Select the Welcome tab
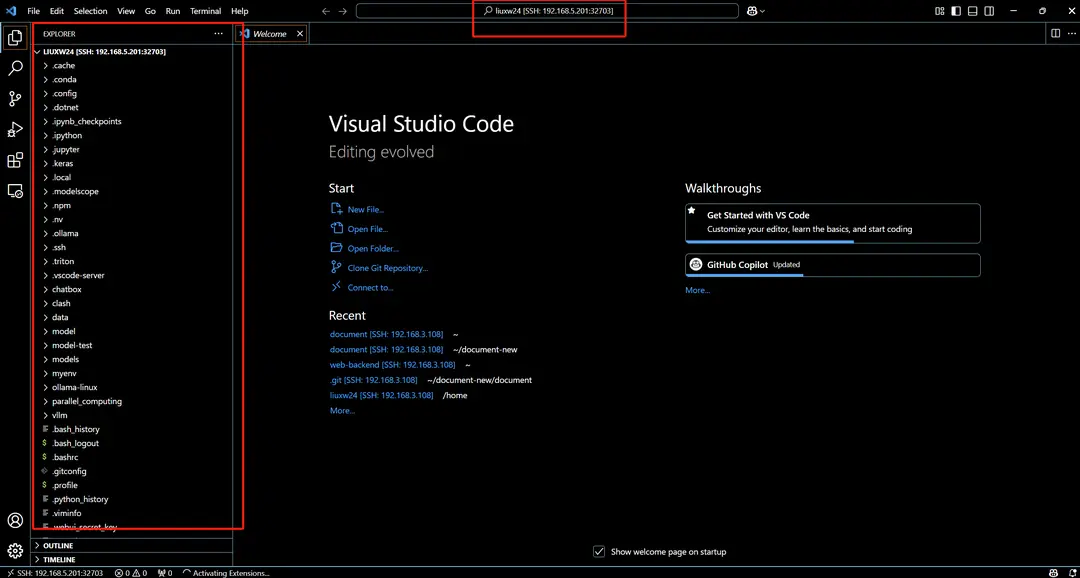The image size is (1080, 578). coord(271,33)
